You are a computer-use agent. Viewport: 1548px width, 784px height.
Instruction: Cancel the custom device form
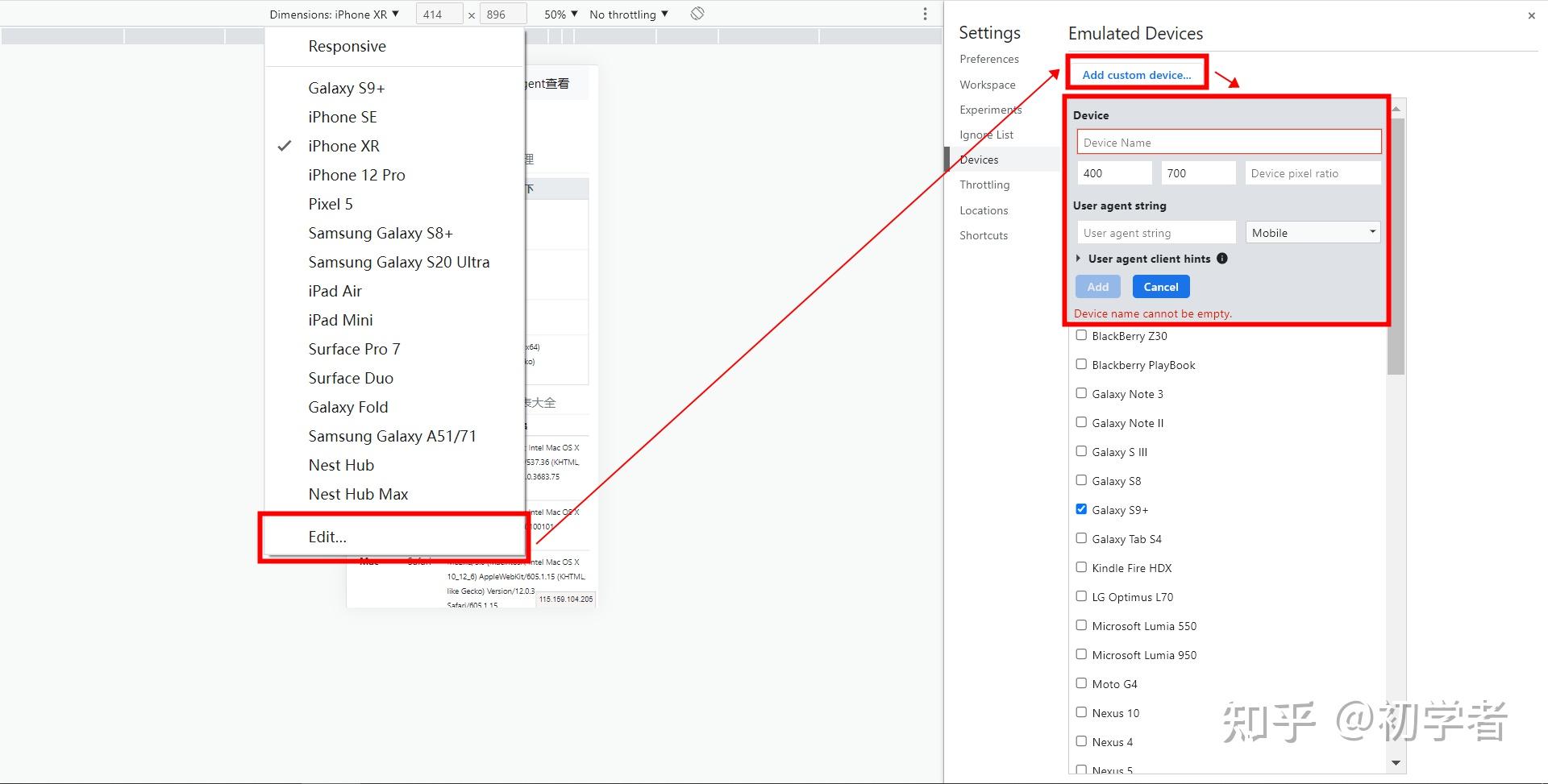(1160, 286)
